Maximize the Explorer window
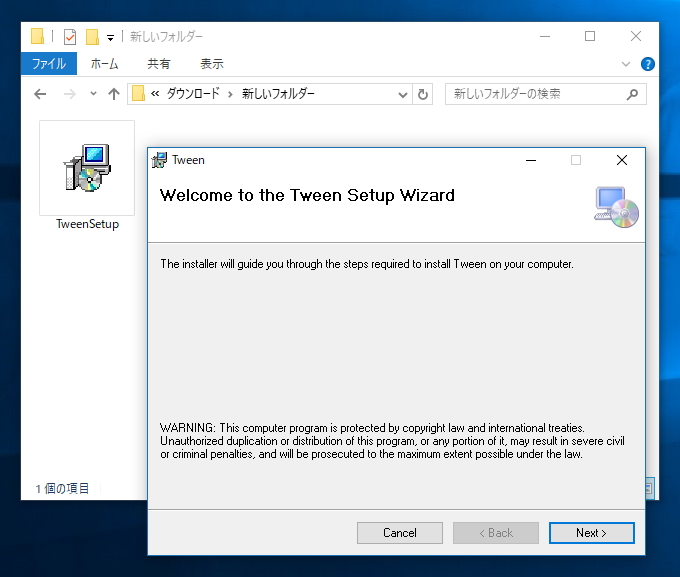The width and height of the screenshot is (680, 577). pos(590,36)
